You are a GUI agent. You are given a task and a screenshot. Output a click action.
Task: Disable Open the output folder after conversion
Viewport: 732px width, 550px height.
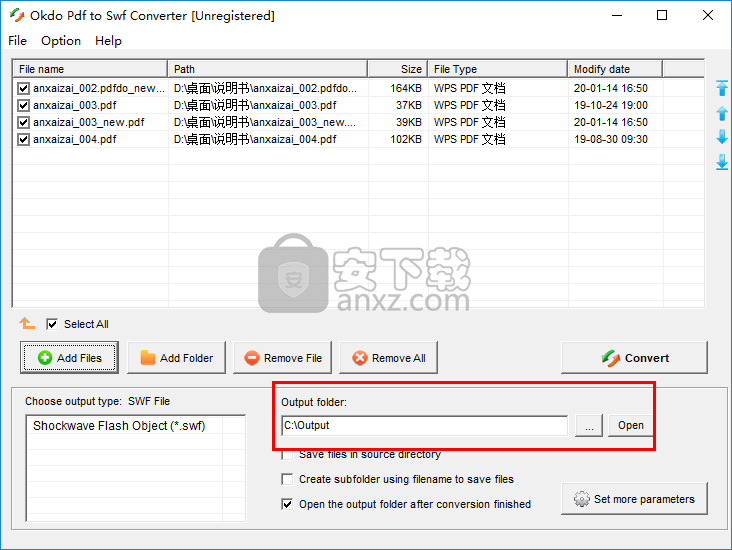(x=287, y=504)
